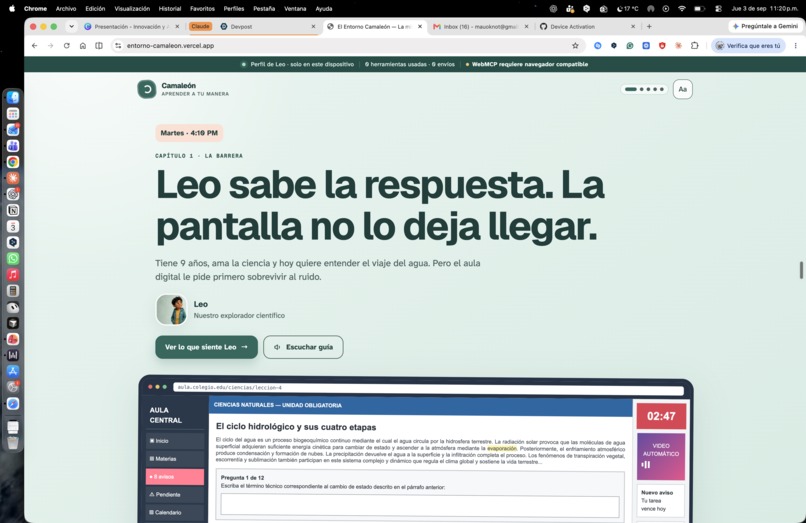Click the chapter progress dots indicator
Image resolution: width=806 pixels, height=523 pixels.
[644, 89]
